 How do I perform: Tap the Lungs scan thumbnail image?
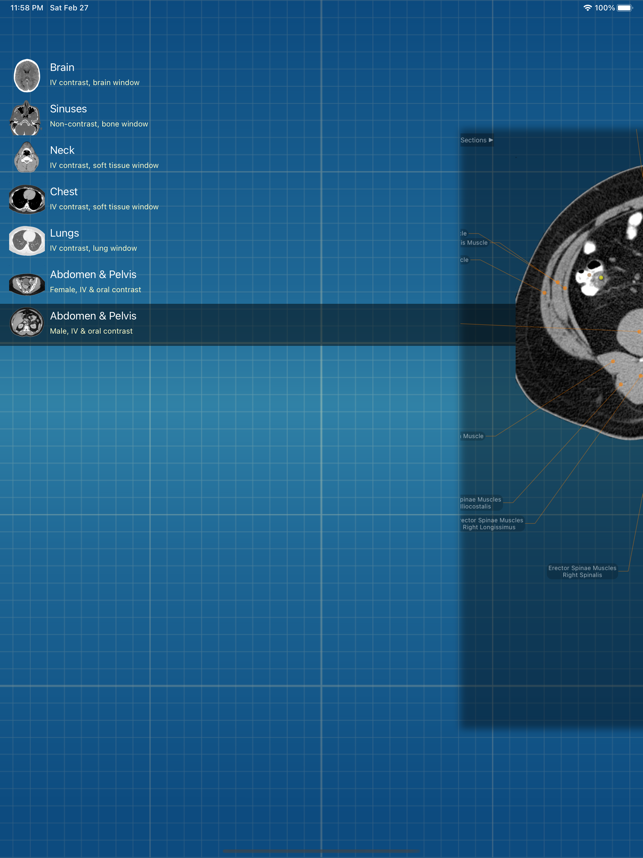[x=26, y=241]
